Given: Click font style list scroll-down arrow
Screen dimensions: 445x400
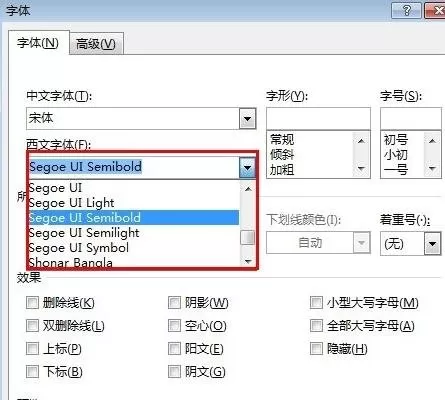Looking at the screenshot, I should pyautogui.click(x=361, y=169).
